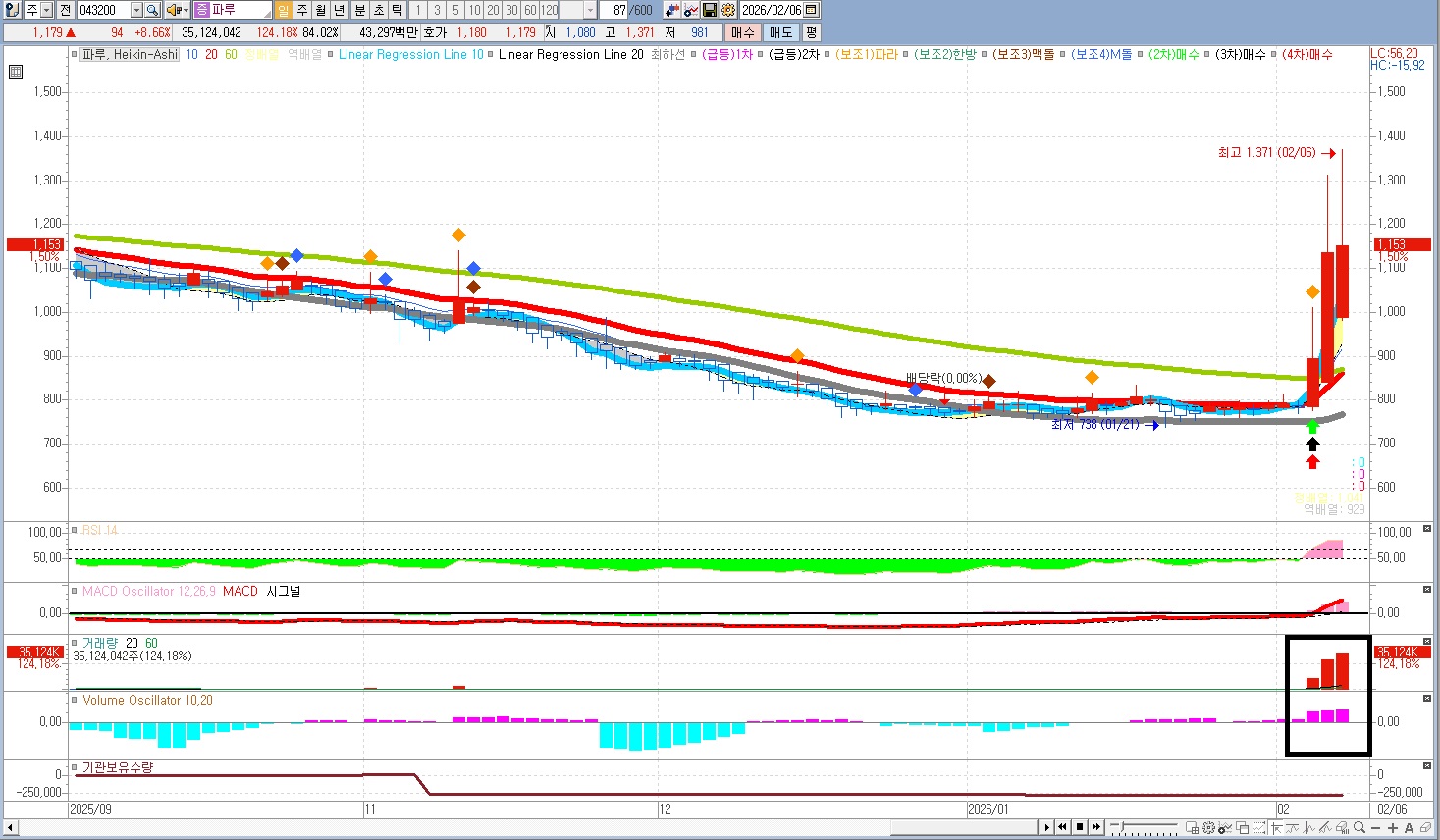This screenshot has height=840, width=1440.
Task: Click the speaker sound alert icon
Action: pyautogui.click(x=173, y=10)
